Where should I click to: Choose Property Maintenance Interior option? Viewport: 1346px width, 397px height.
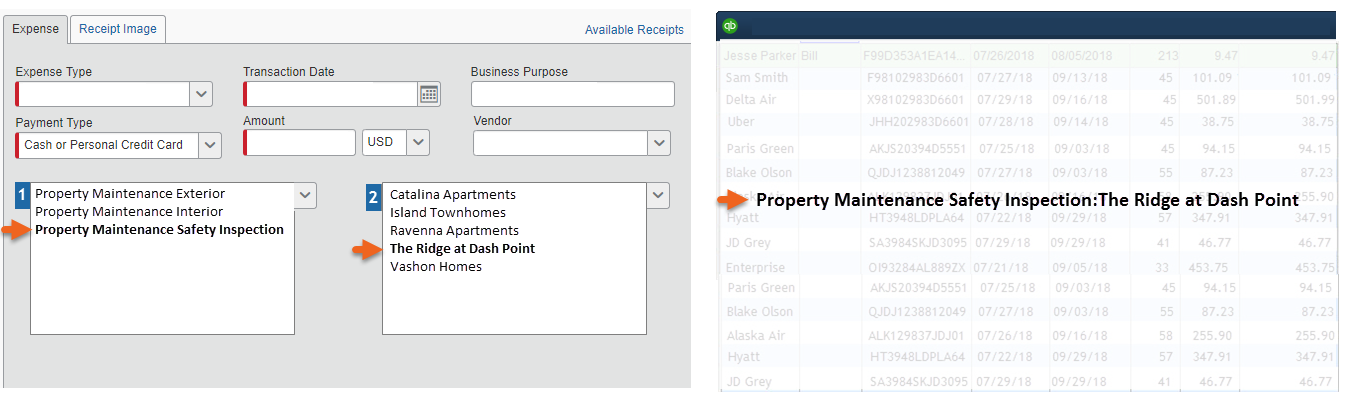pyautogui.click(x=129, y=212)
